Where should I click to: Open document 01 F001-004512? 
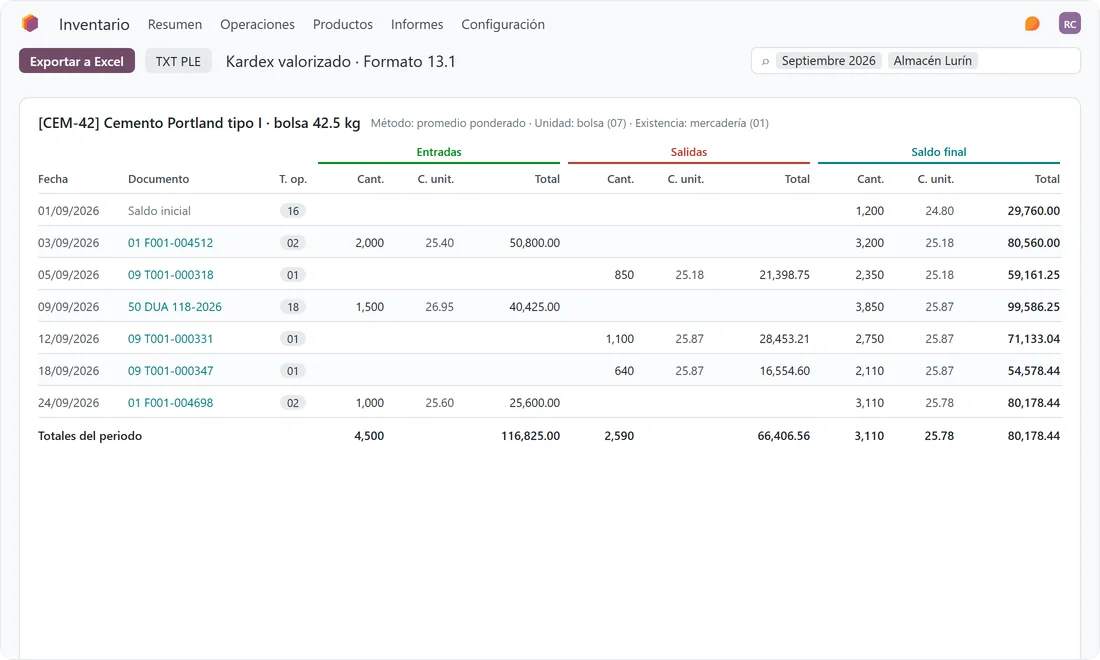click(170, 243)
